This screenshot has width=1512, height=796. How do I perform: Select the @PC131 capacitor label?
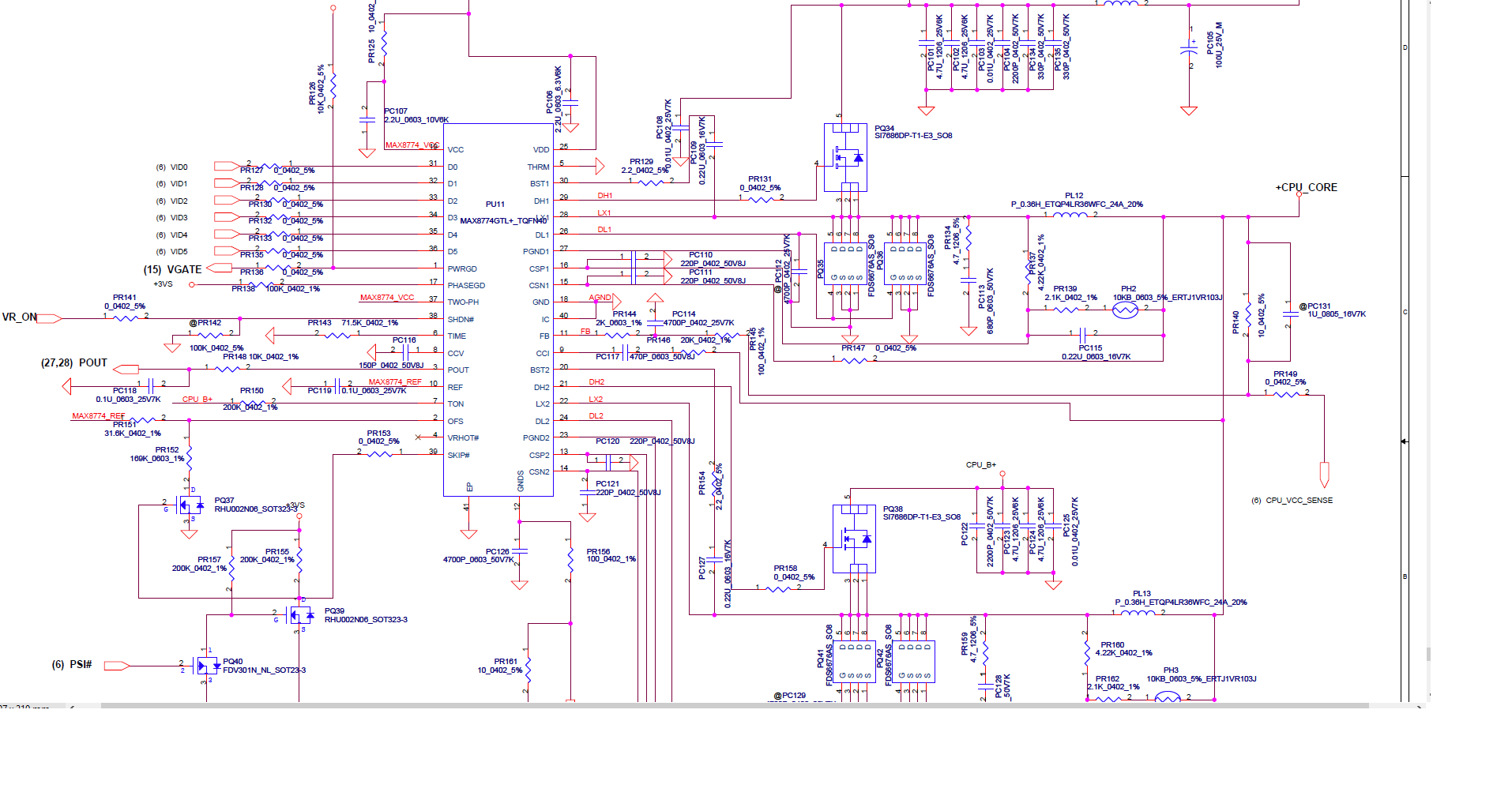(1315, 306)
